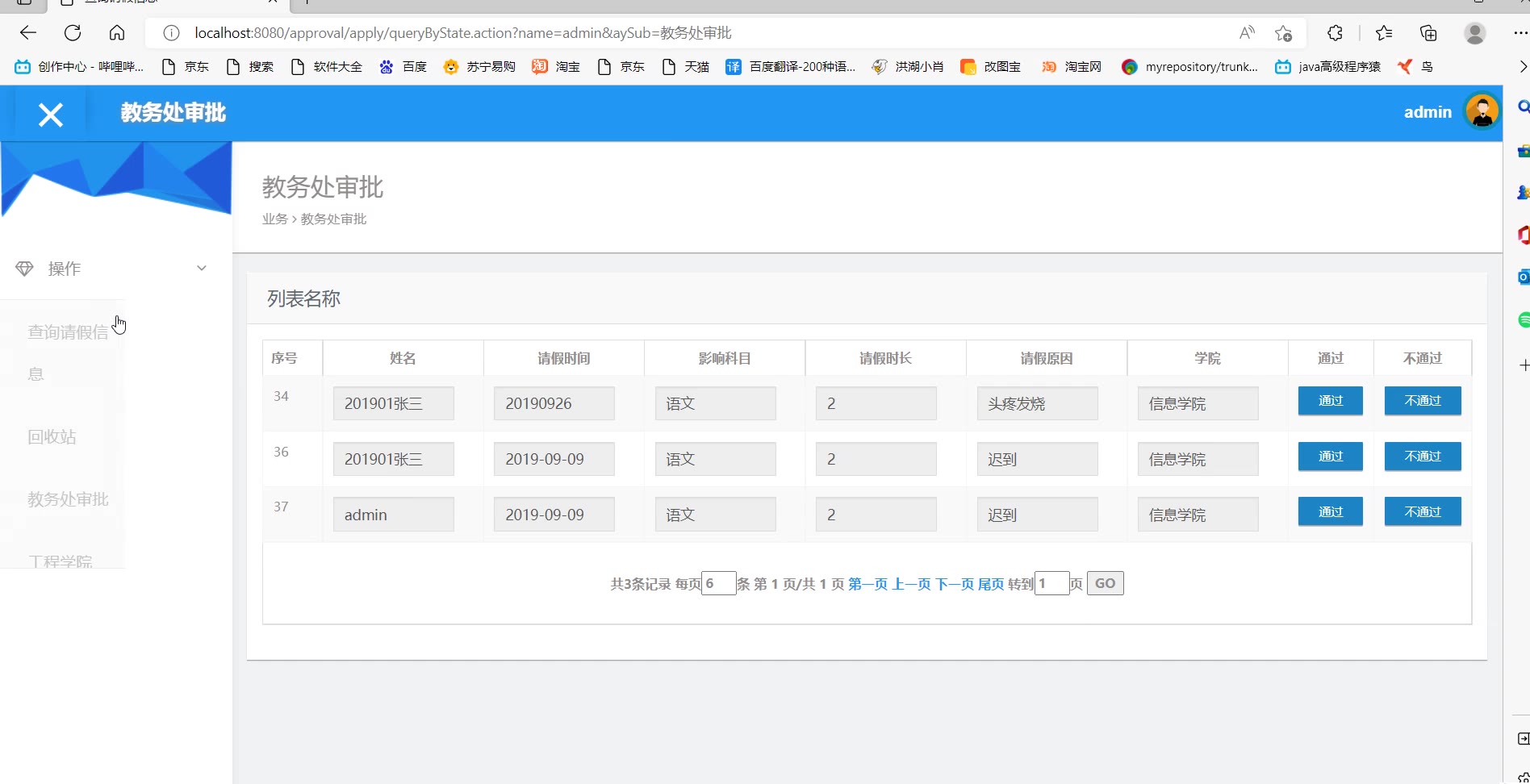This screenshot has height=784, width=1530.
Task: Click the 请假原因 column header
Action: [1047, 358]
